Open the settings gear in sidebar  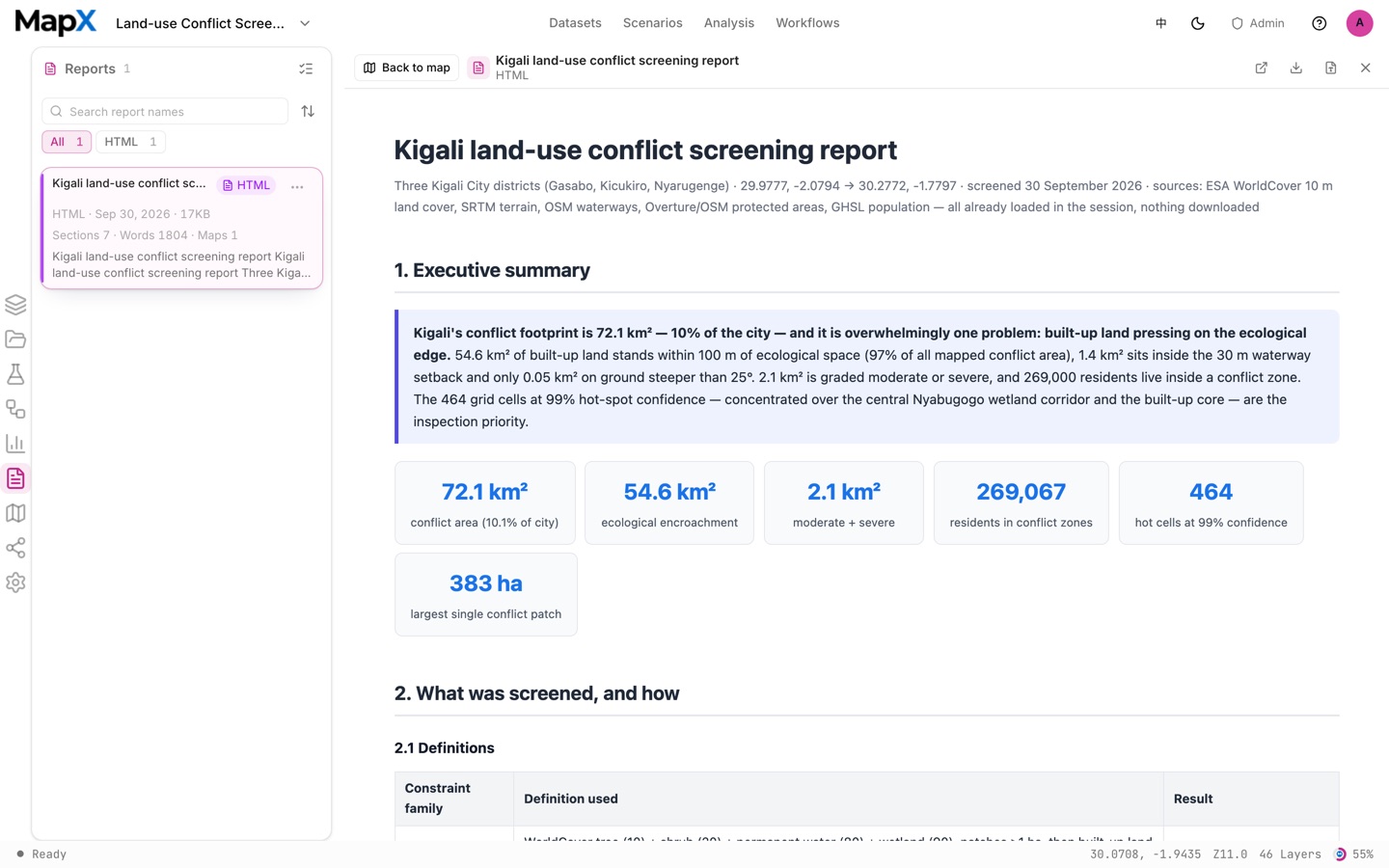click(15, 583)
